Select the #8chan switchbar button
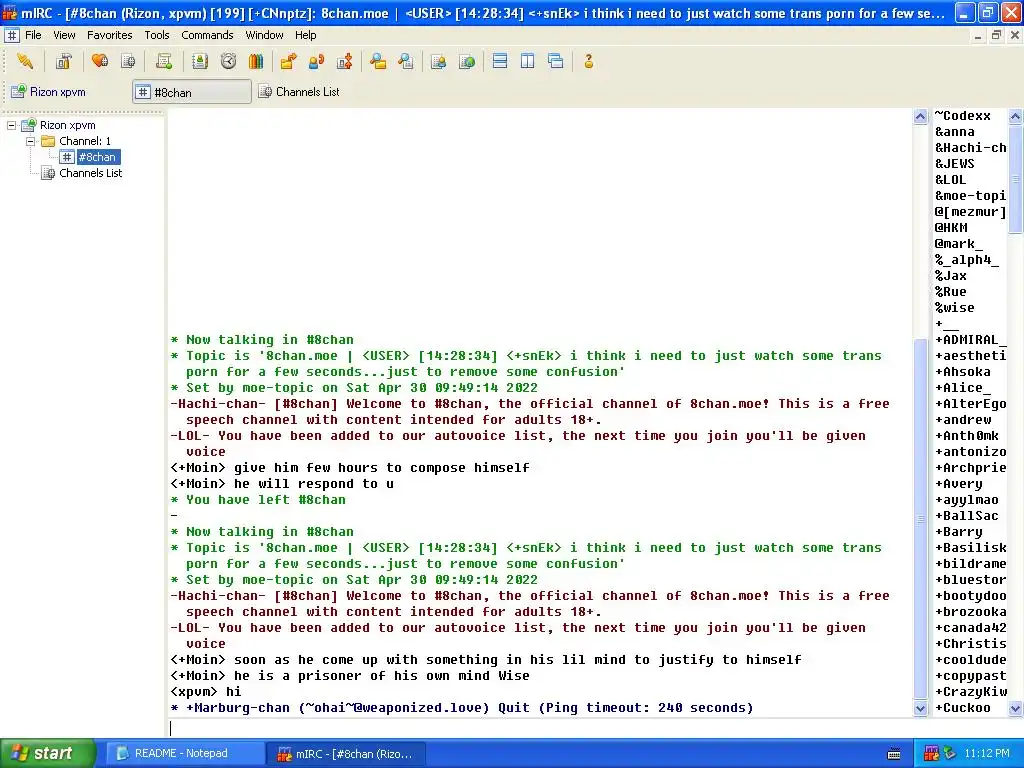This screenshot has height=768, width=1024. 192,92
